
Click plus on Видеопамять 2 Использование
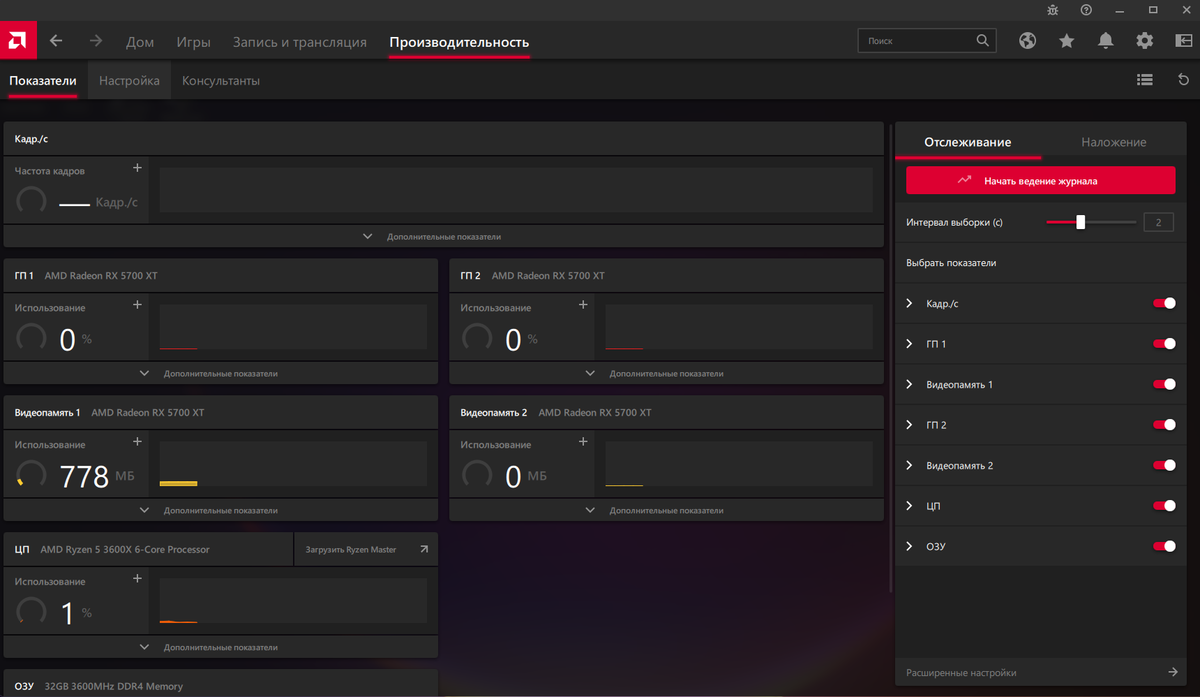(584, 442)
